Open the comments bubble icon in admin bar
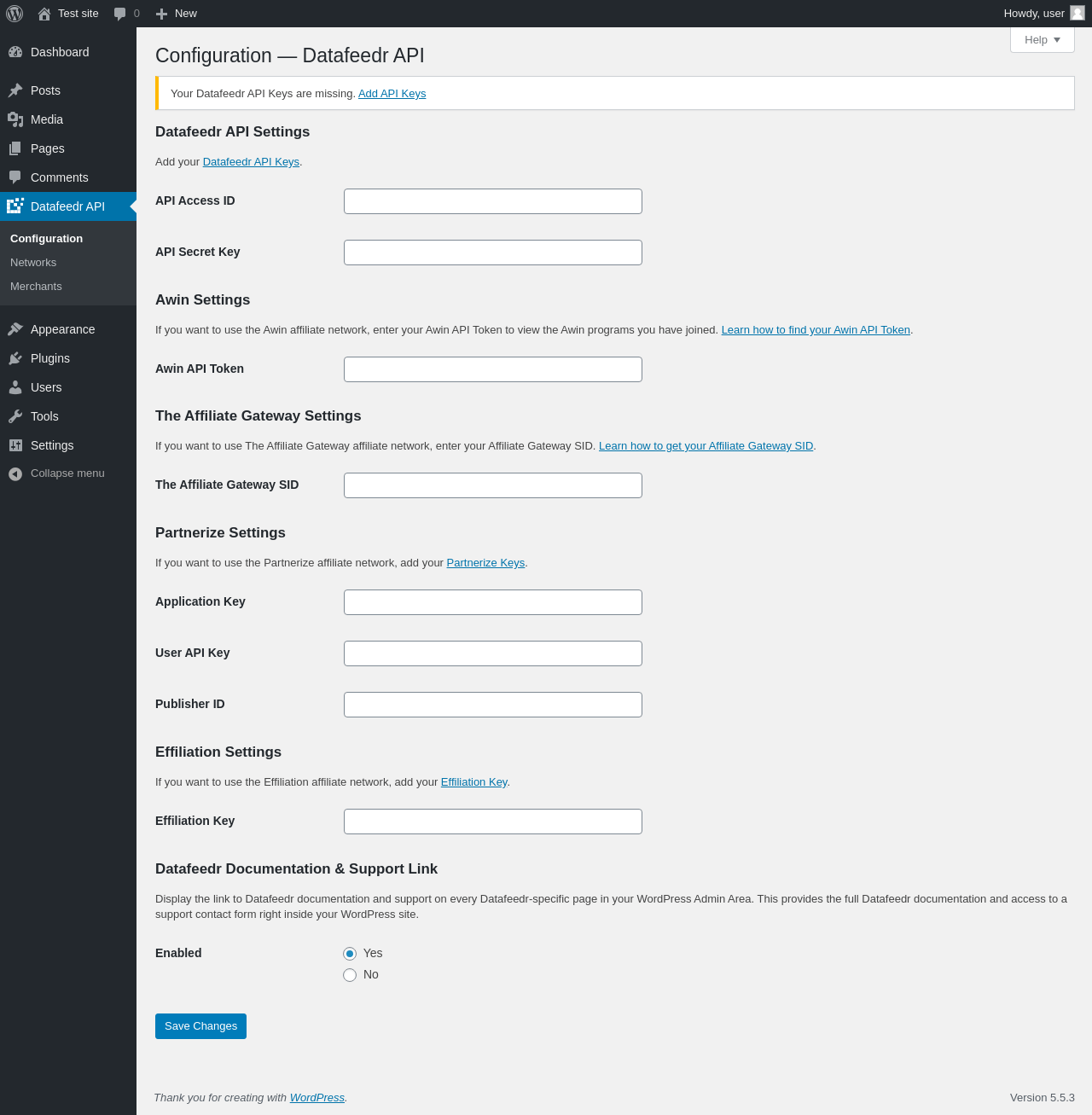The width and height of the screenshot is (1092, 1115). coord(120,14)
